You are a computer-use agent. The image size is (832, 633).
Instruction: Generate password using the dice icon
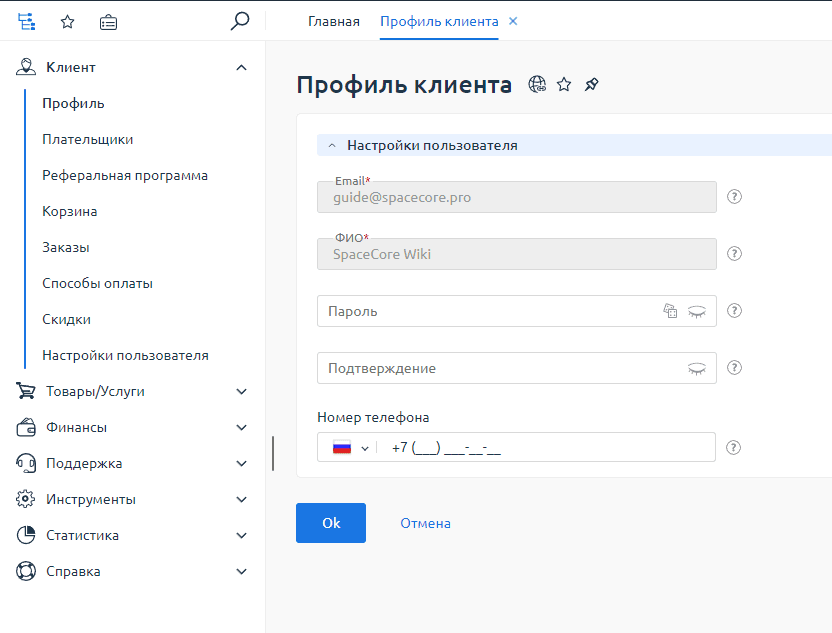click(670, 311)
